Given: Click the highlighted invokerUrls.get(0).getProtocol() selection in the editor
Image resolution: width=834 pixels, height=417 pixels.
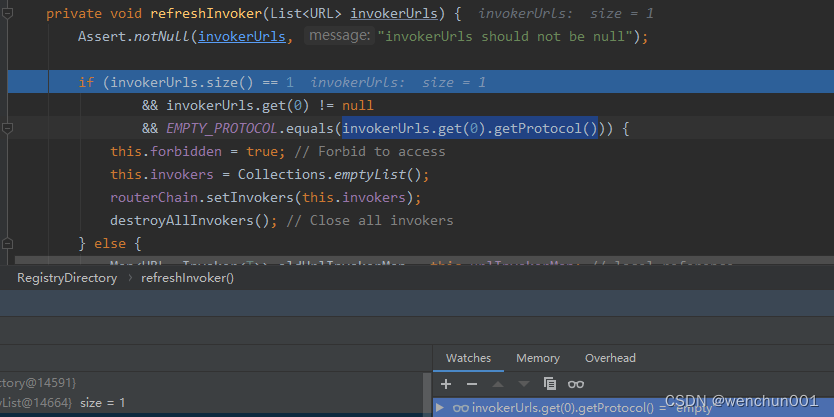Looking at the screenshot, I should [x=470, y=128].
